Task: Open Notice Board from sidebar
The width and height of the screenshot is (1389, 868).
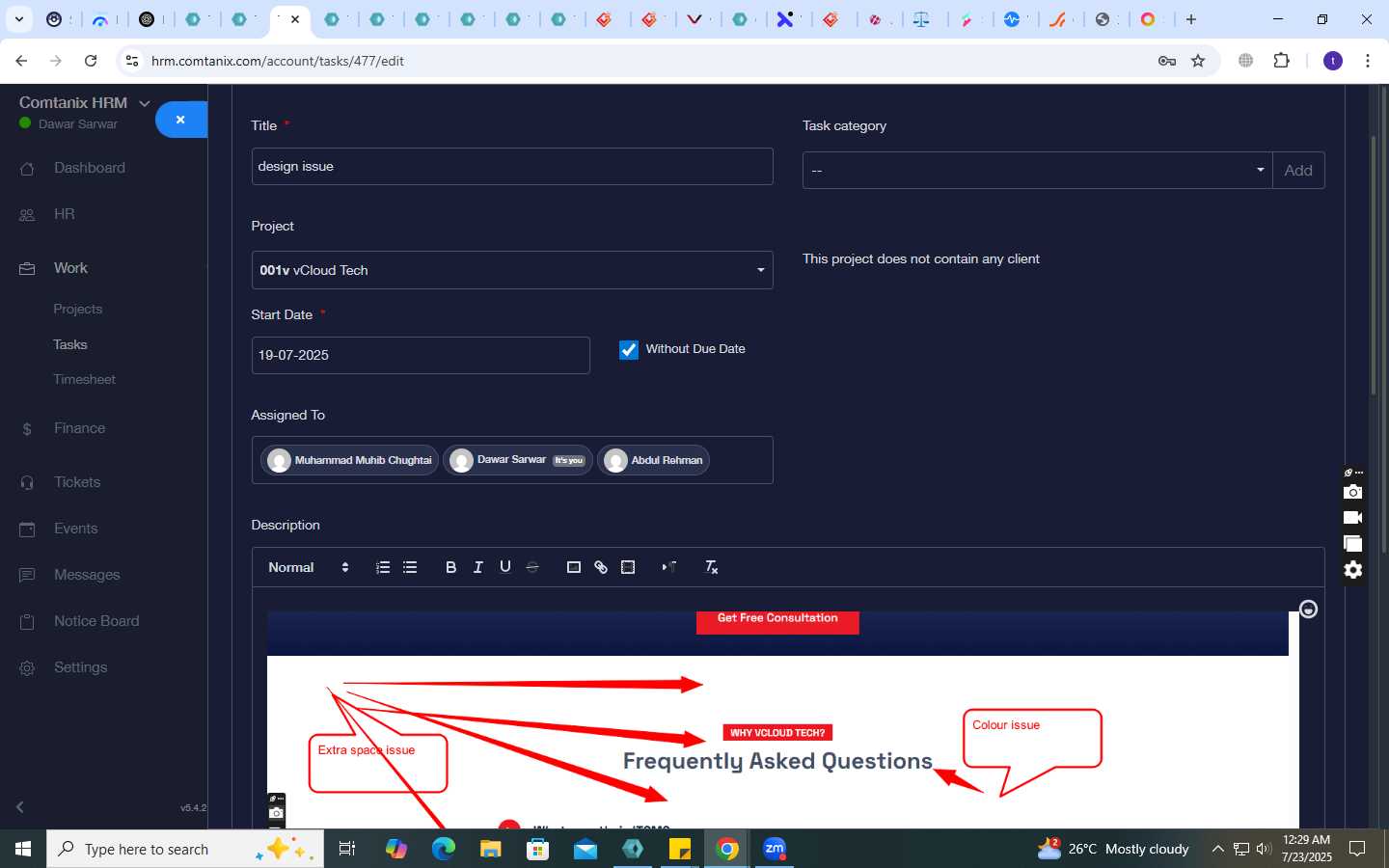Action: (x=96, y=621)
